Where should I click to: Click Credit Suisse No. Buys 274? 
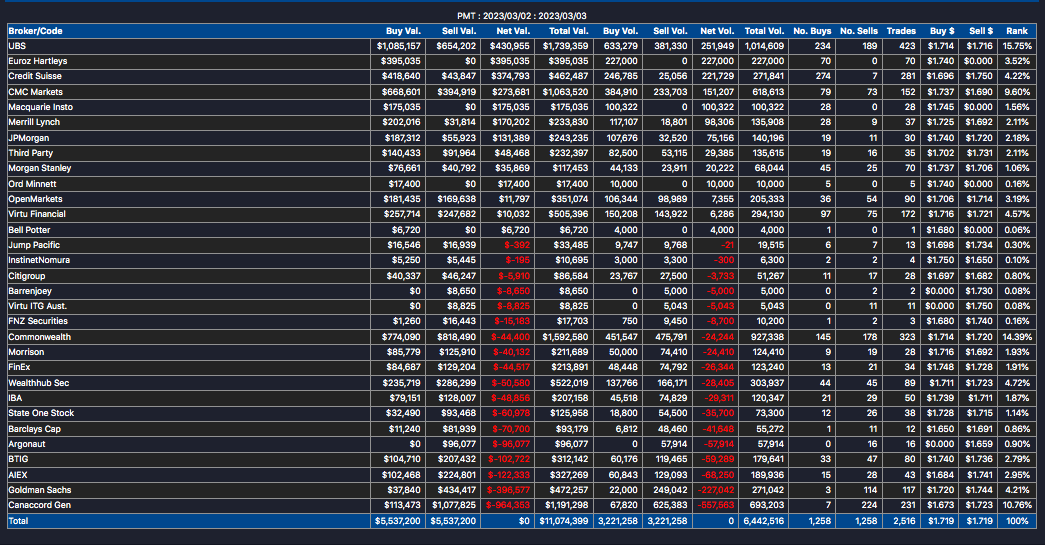(823, 76)
